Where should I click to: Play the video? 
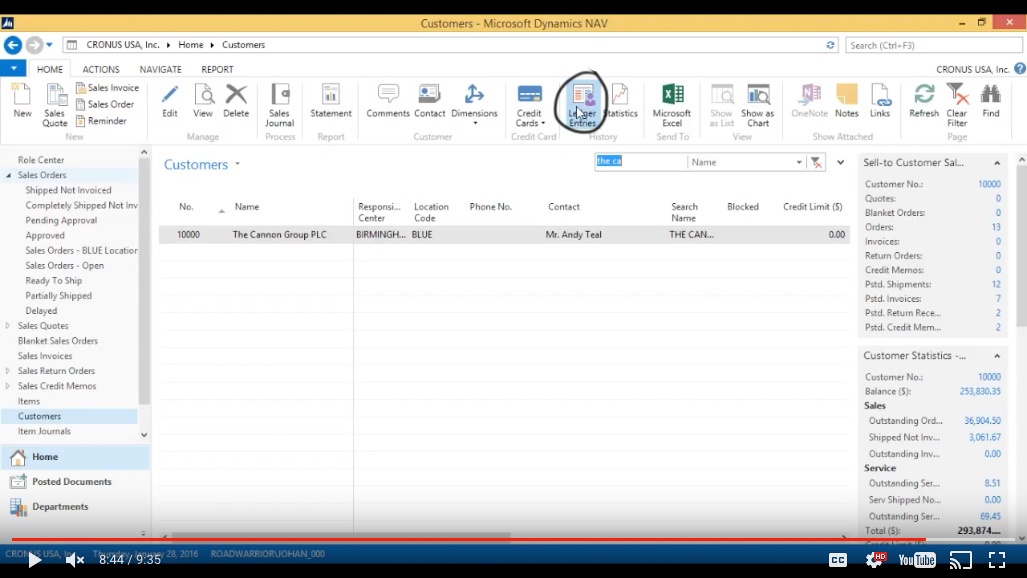(x=34, y=560)
